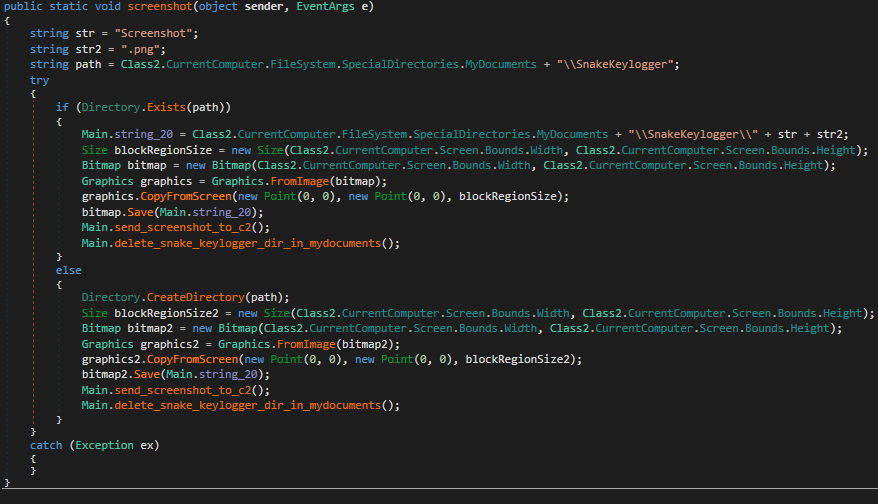Select the 'Exception' type in catch clause

104,445
